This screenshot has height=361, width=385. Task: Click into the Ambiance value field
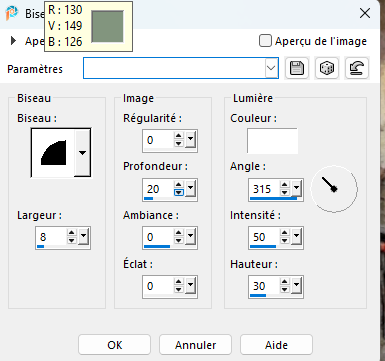[x=158, y=237]
